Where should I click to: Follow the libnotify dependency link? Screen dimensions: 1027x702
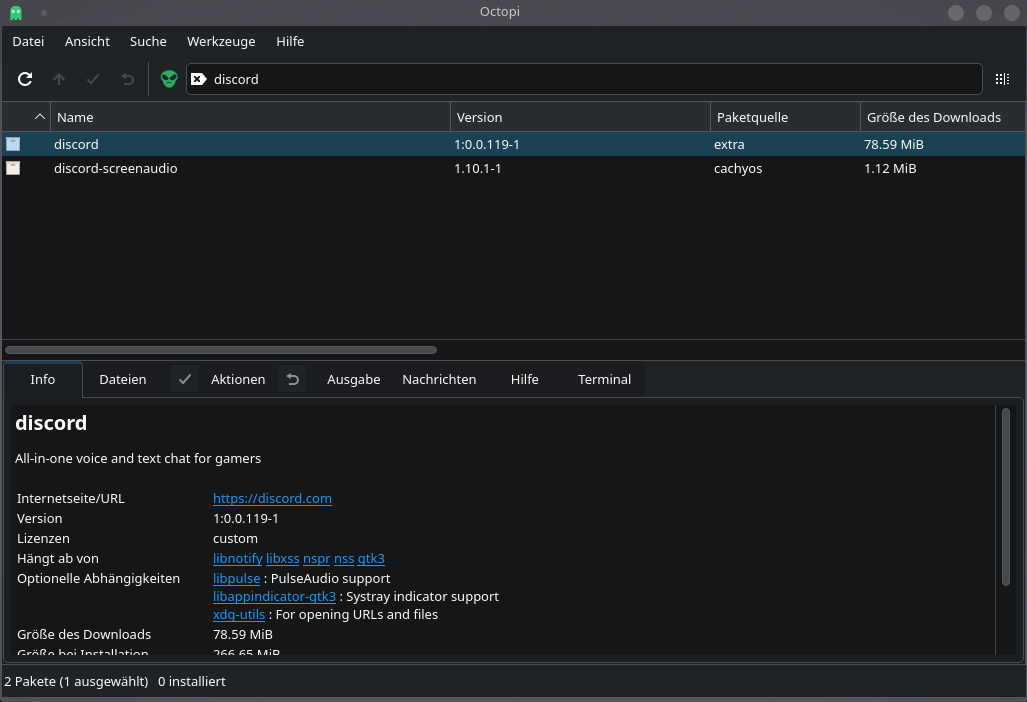tap(238, 559)
